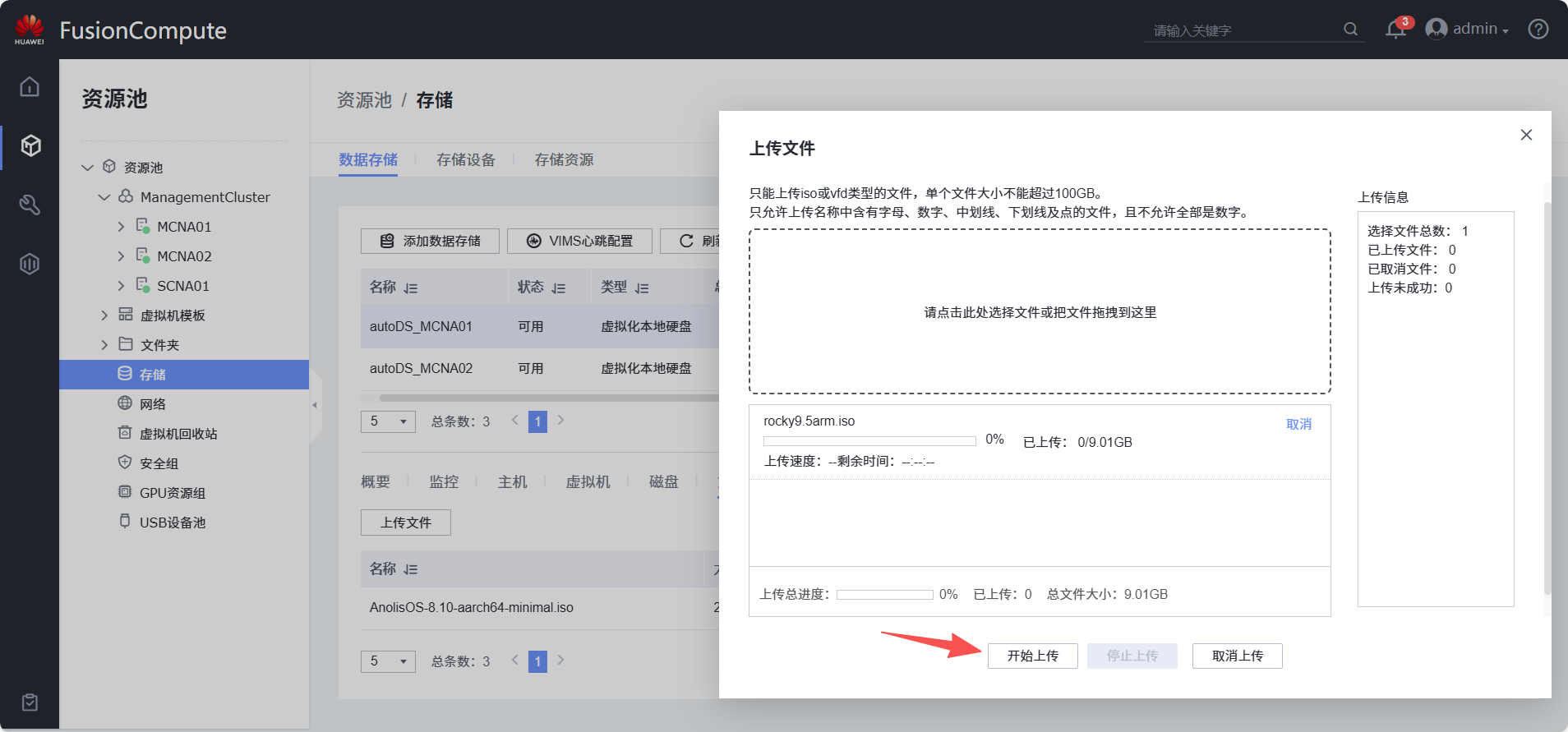1568x732 pixels.
Task: Click the 网络 globe icon in tree
Action: [x=125, y=403]
